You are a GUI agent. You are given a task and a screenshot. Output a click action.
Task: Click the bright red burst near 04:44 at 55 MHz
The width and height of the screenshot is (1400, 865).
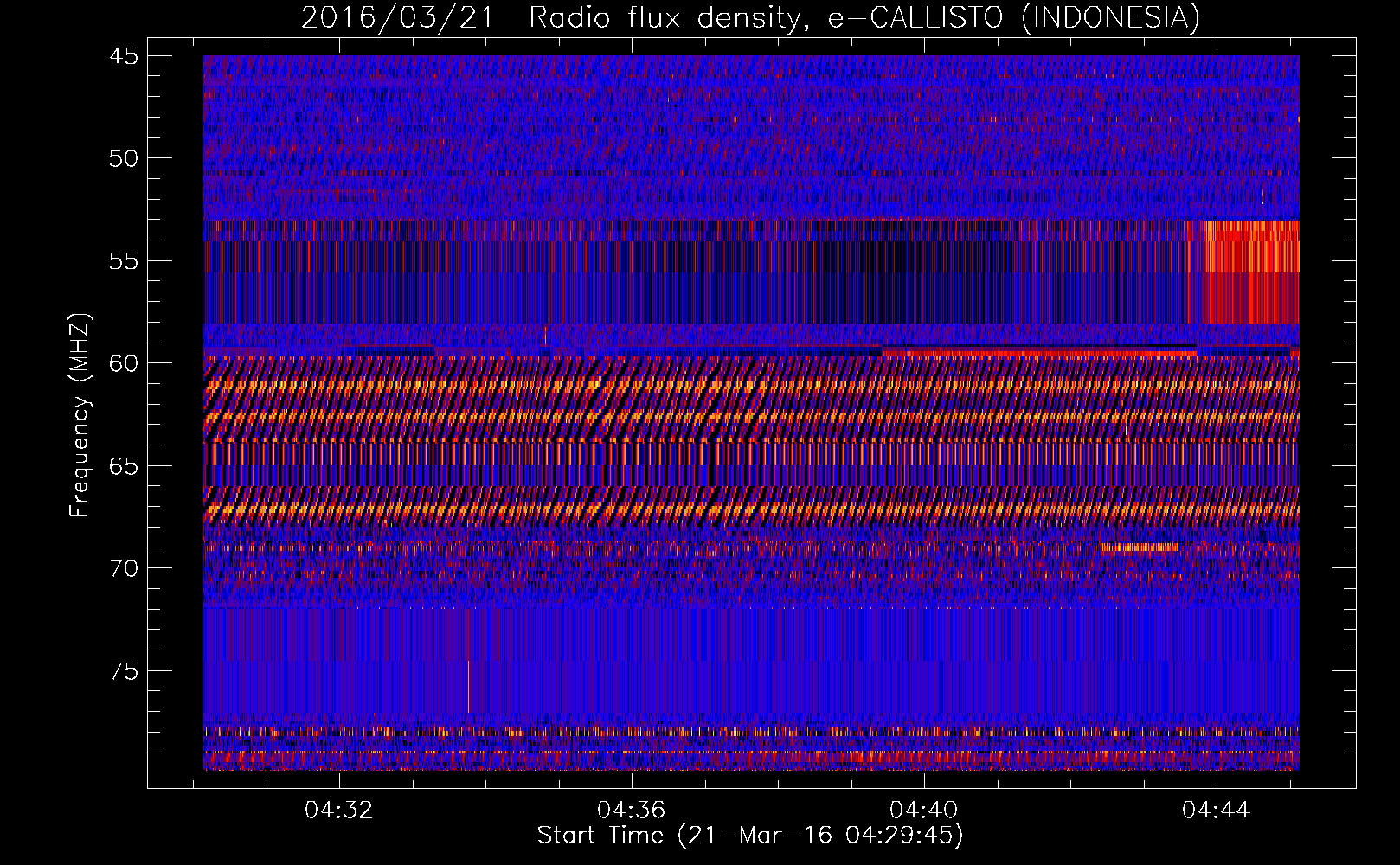pyautogui.click(x=1251, y=272)
